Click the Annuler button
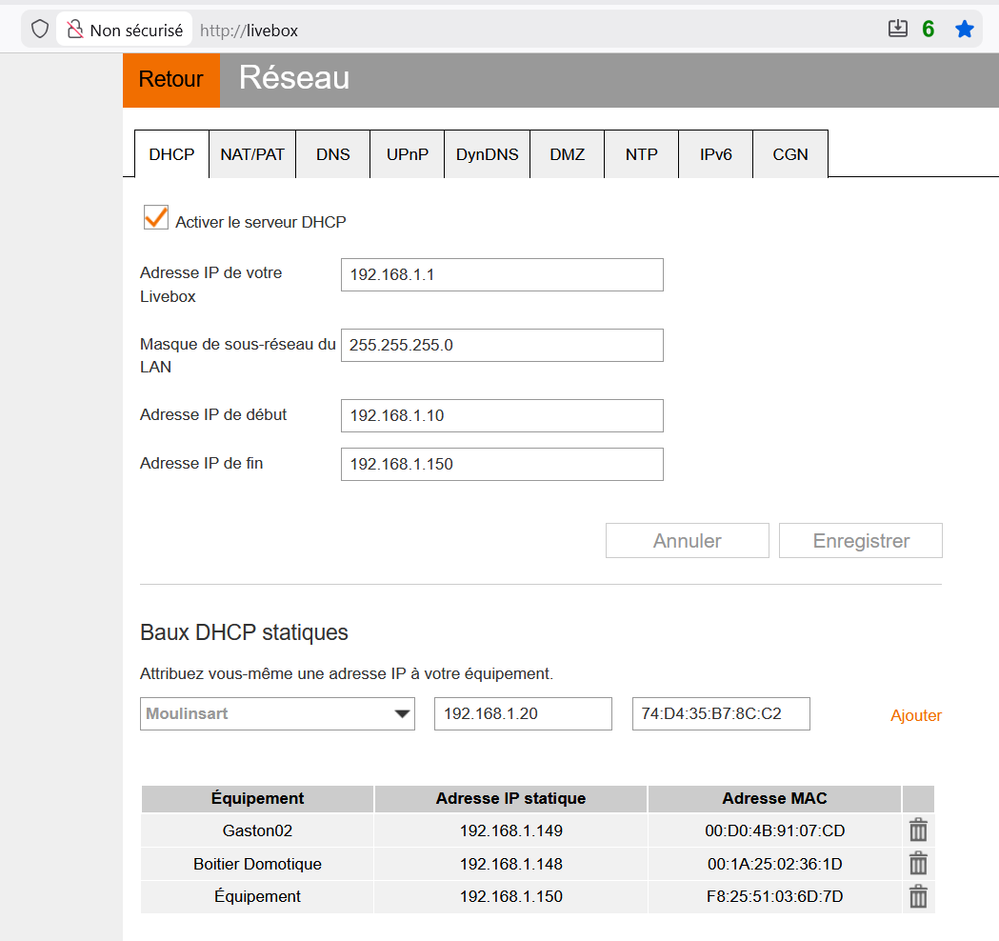This screenshot has height=941, width=999. point(687,541)
